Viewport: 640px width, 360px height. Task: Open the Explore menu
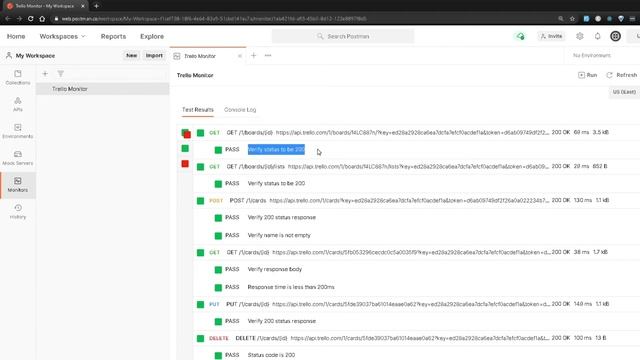coord(152,36)
